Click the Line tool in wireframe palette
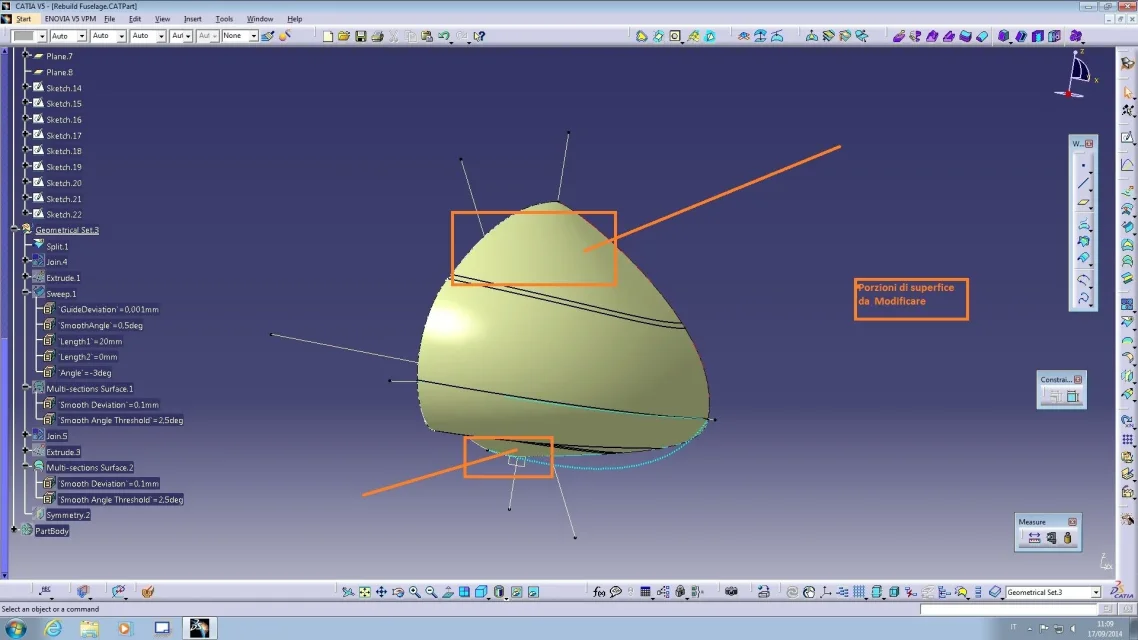The height and width of the screenshot is (640, 1138). pyautogui.click(x=1083, y=183)
